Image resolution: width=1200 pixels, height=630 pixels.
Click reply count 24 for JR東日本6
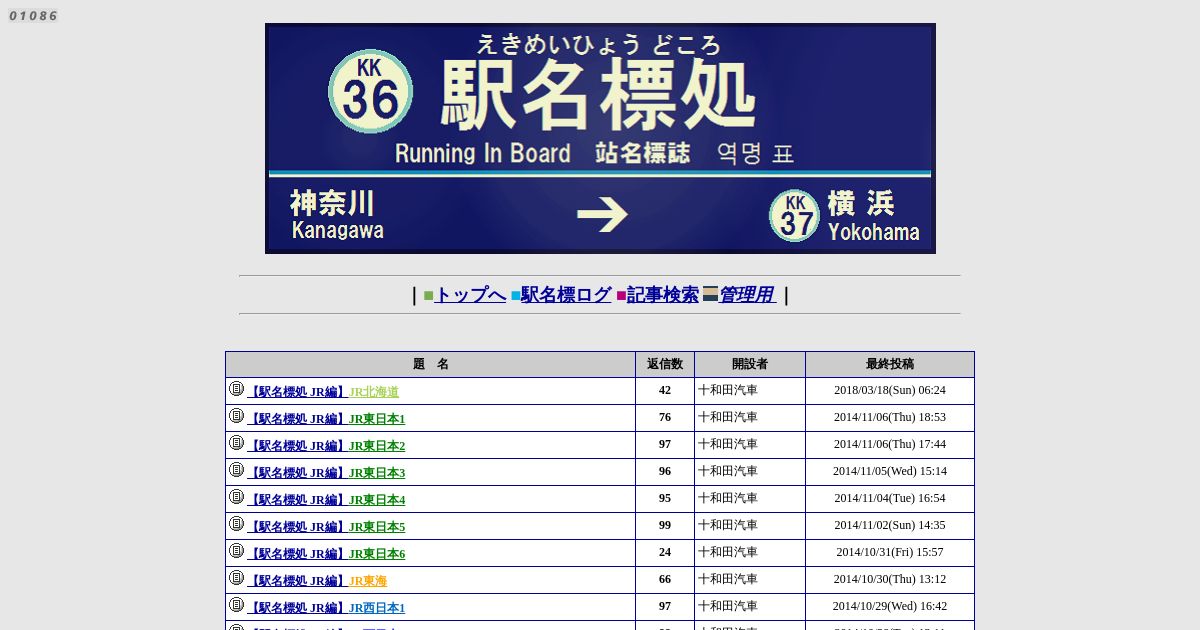pyautogui.click(x=665, y=553)
